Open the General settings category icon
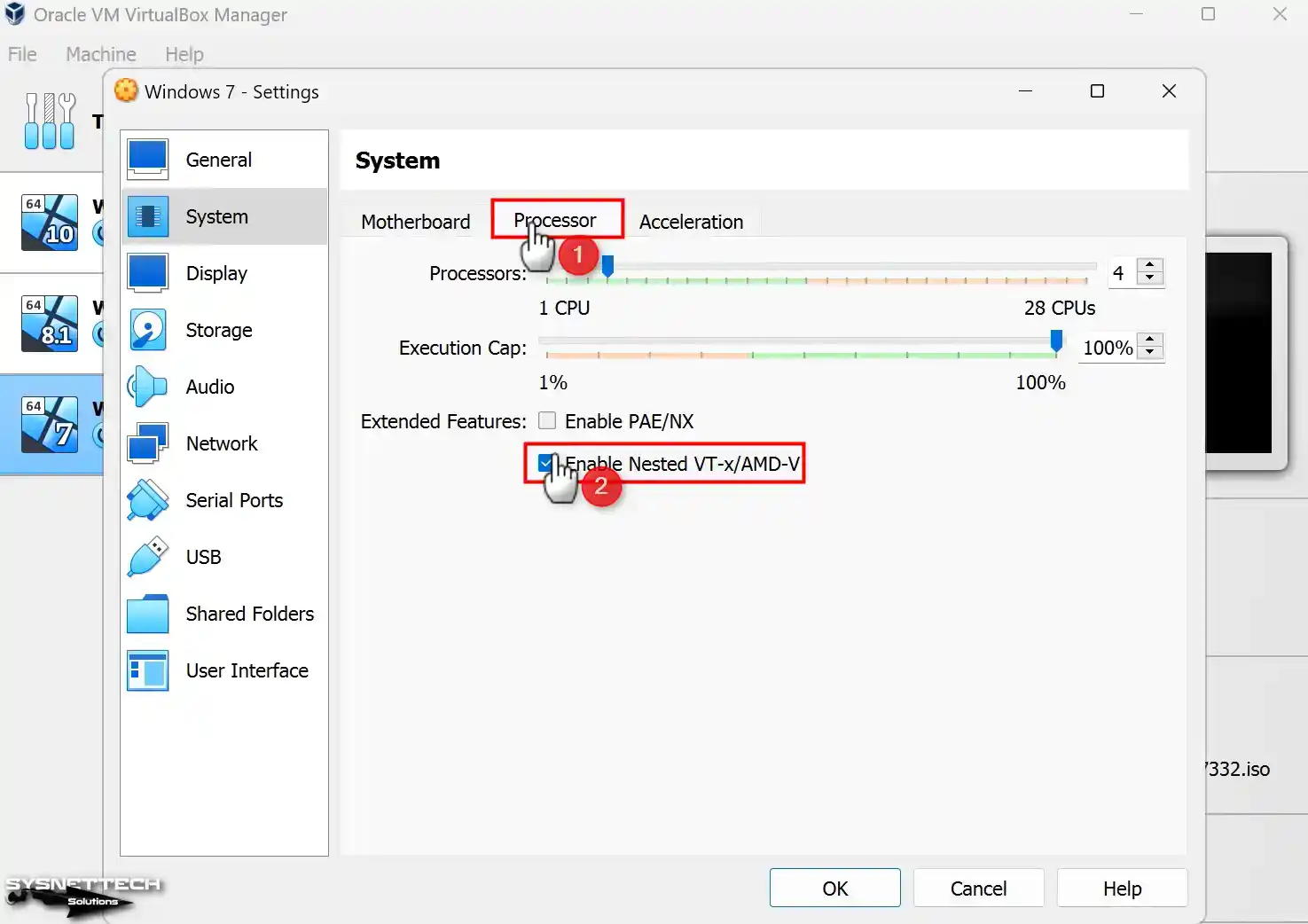Viewport: 1308px width, 924px height. point(148,160)
